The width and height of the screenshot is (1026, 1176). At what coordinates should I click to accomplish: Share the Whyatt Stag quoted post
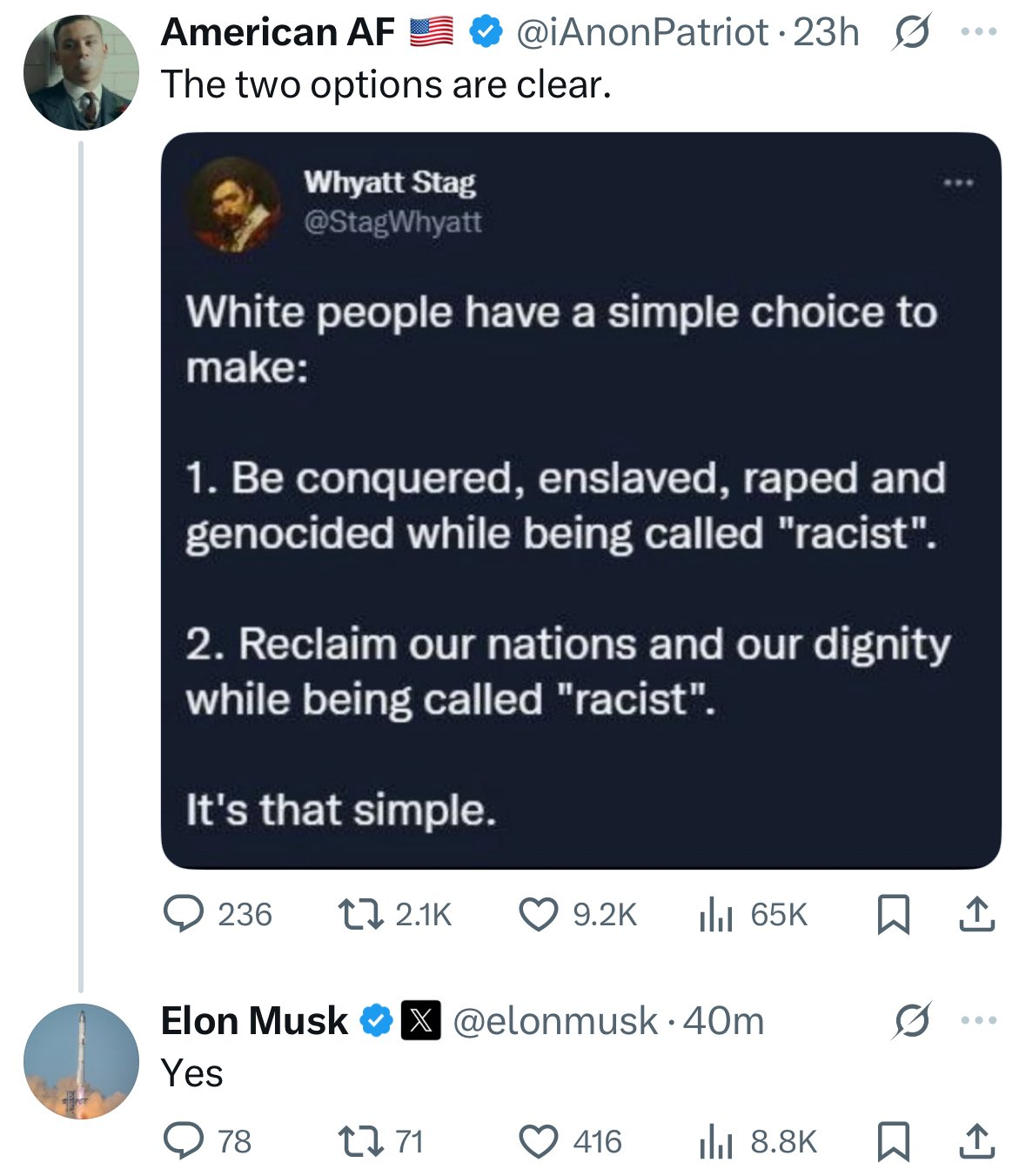point(979,913)
